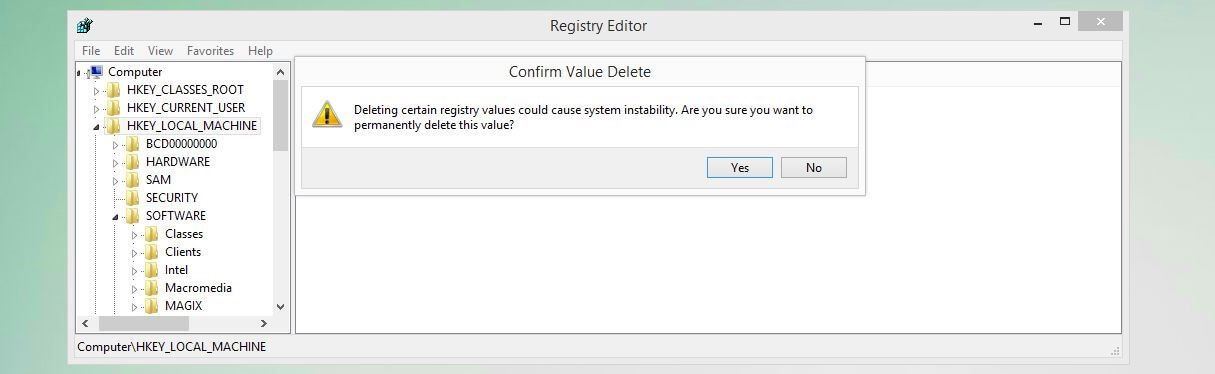
Task: Click the Classes folder icon
Action: 152,234
